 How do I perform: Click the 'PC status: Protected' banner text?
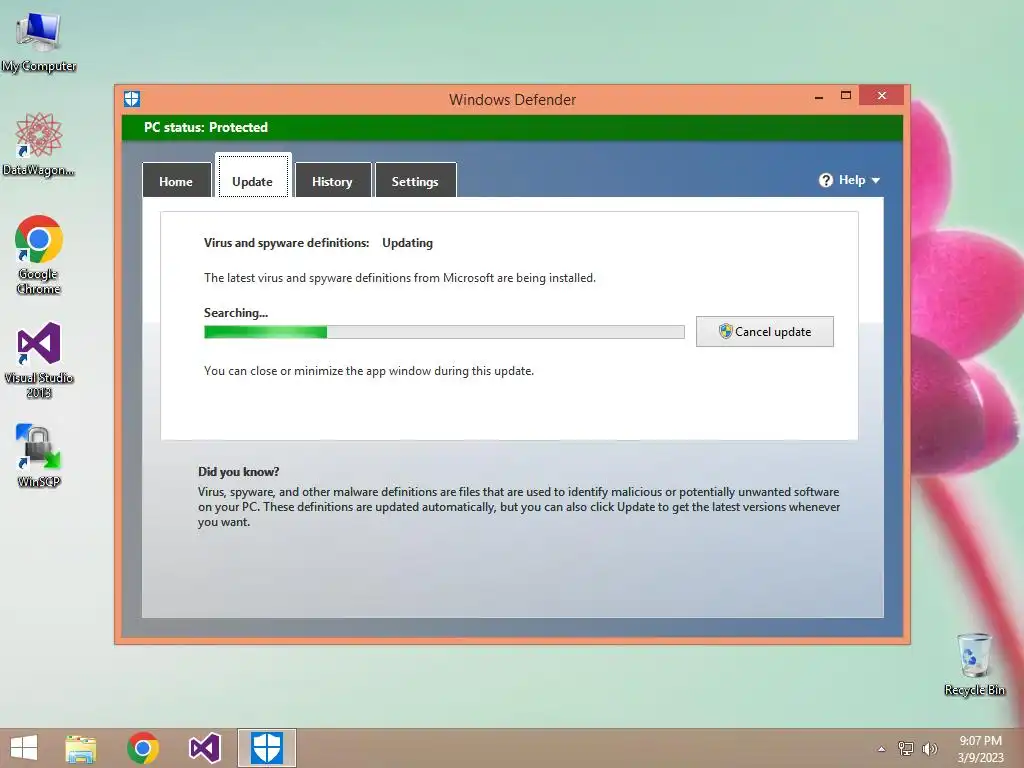[x=206, y=127]
